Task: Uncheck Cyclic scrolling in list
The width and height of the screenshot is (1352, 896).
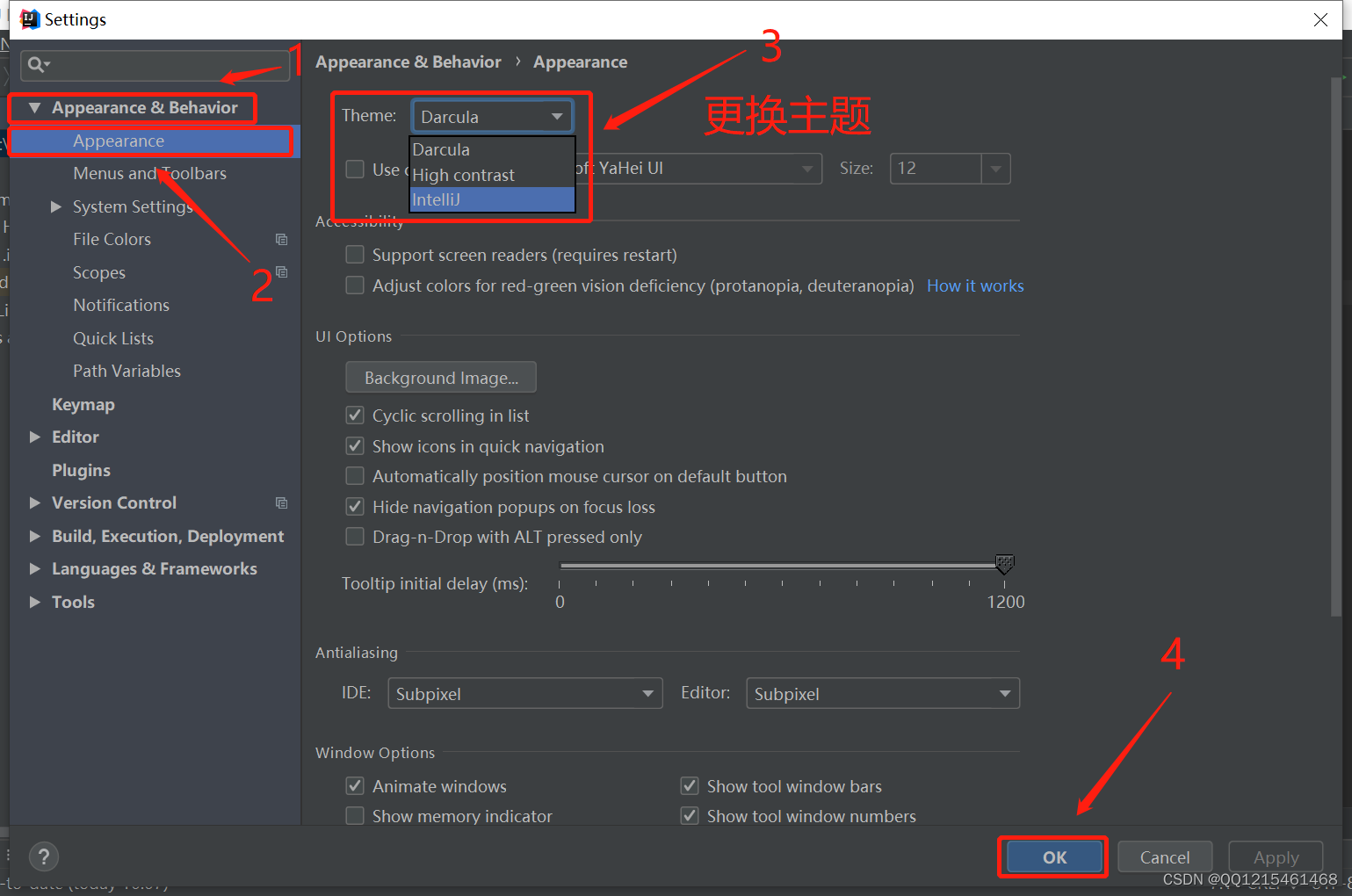Action: pyautogui.click(x=355, y=415)
